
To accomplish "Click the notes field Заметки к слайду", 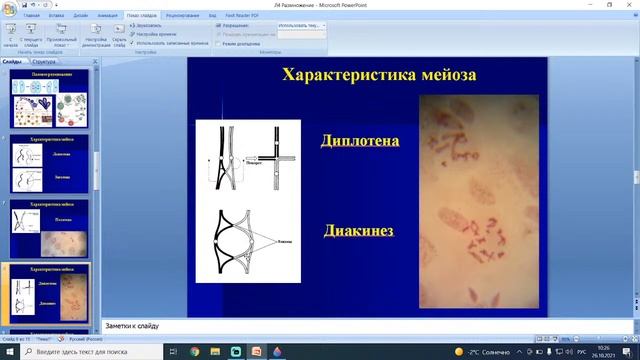I will point(367,326).
